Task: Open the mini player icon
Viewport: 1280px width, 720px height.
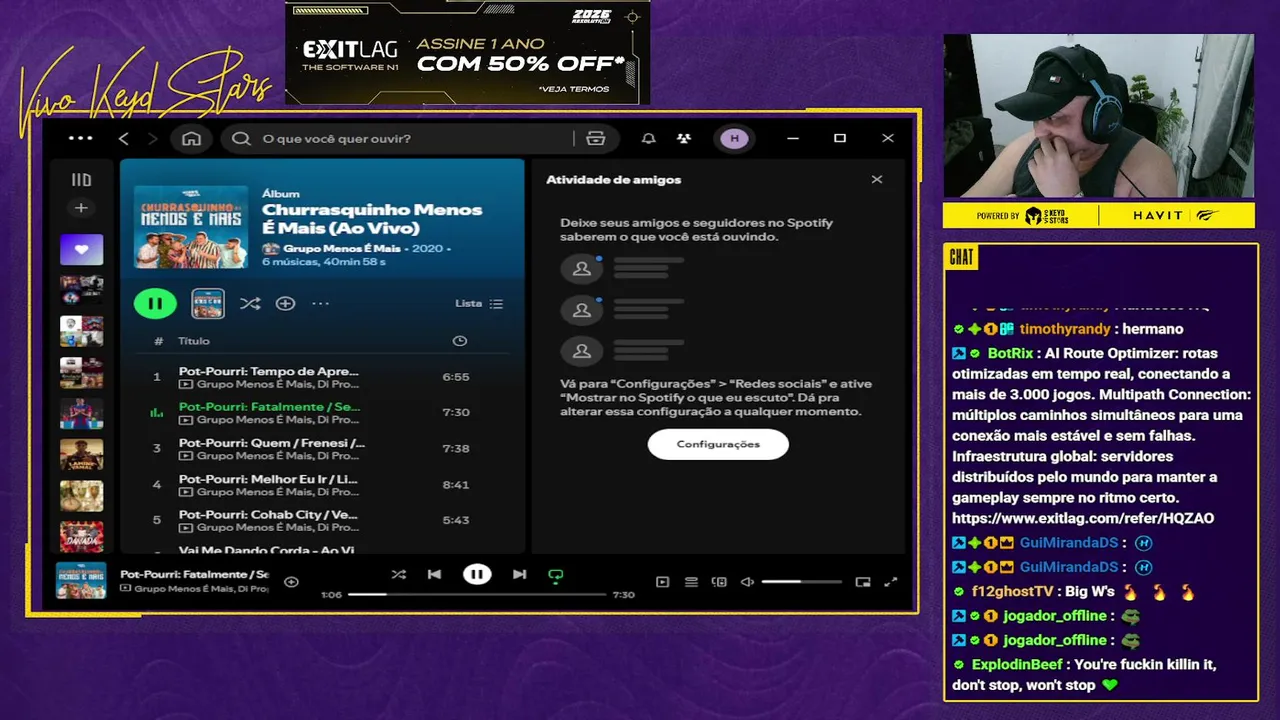Action: pyautogui.click(x=863, y=582)
